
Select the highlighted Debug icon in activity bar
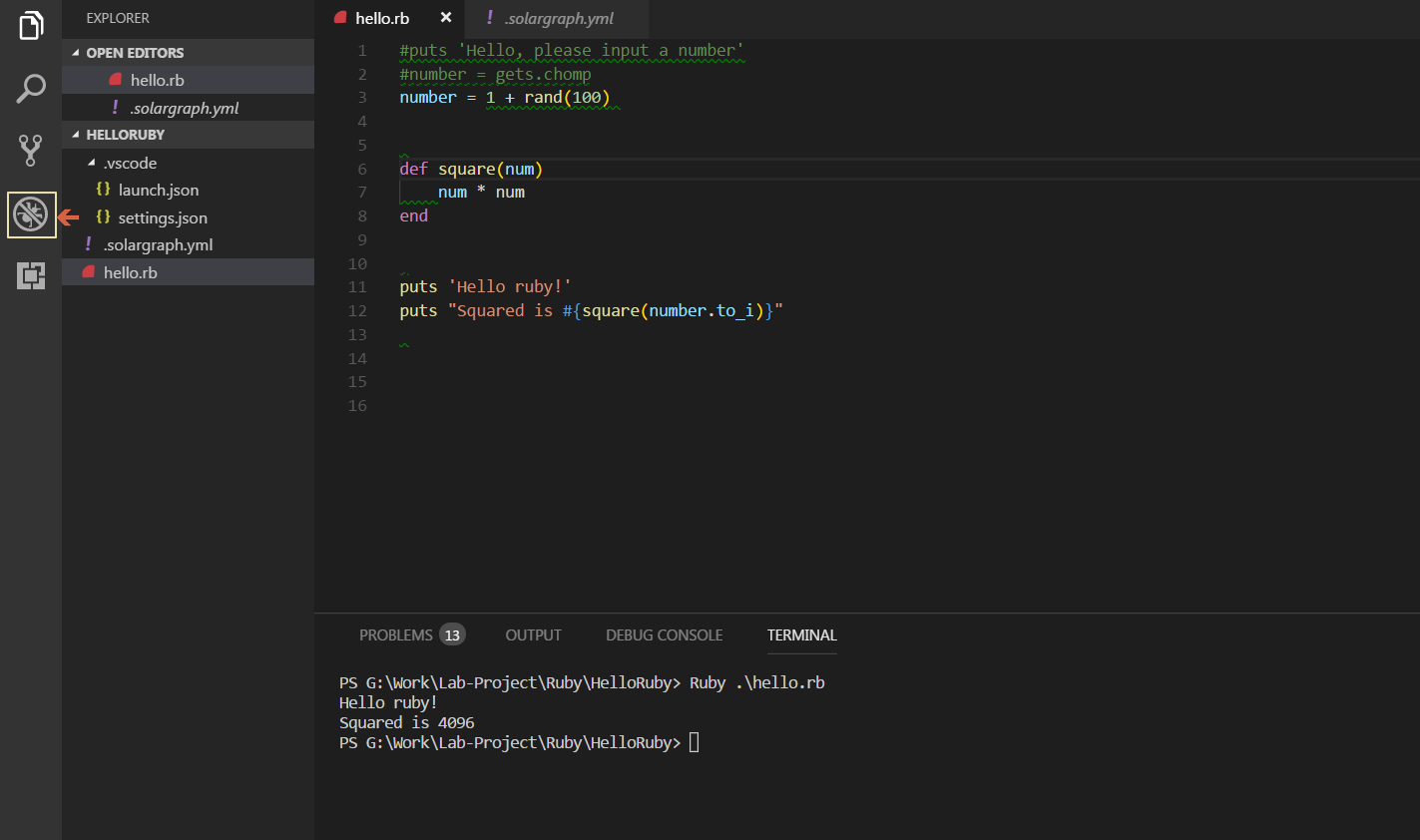pos(30,213)
